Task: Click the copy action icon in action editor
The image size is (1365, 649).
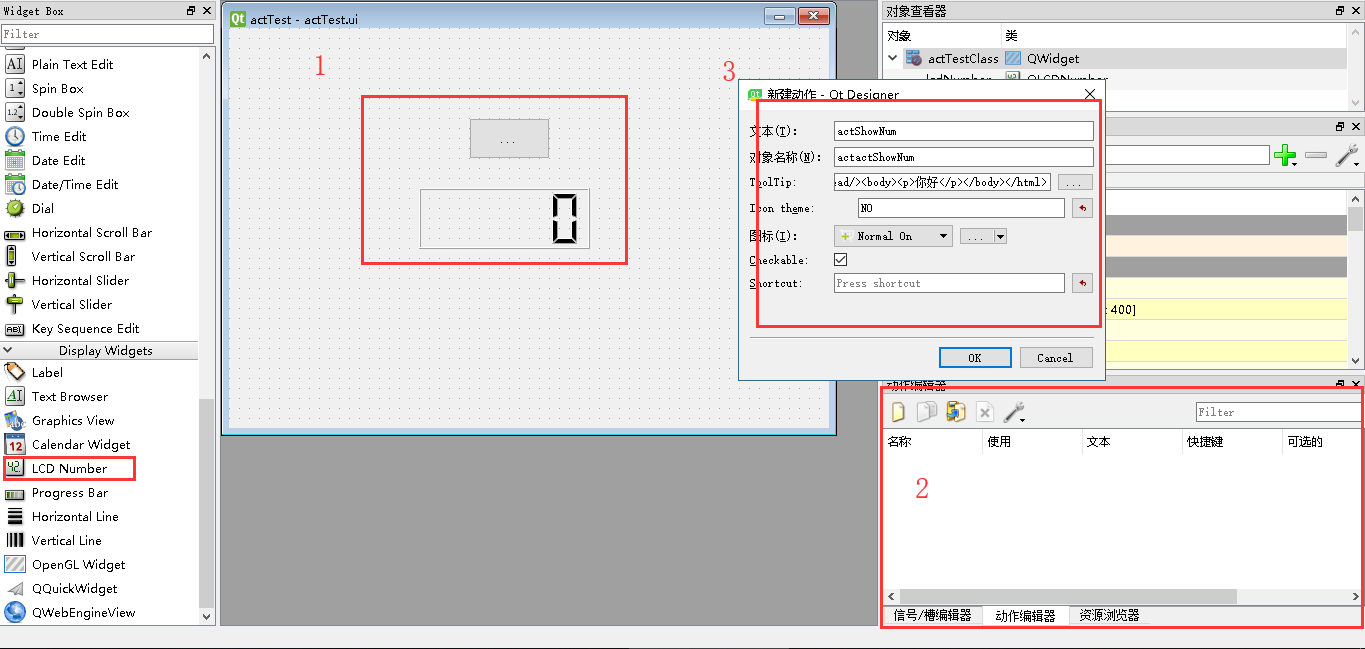Action: coord(925,411)
